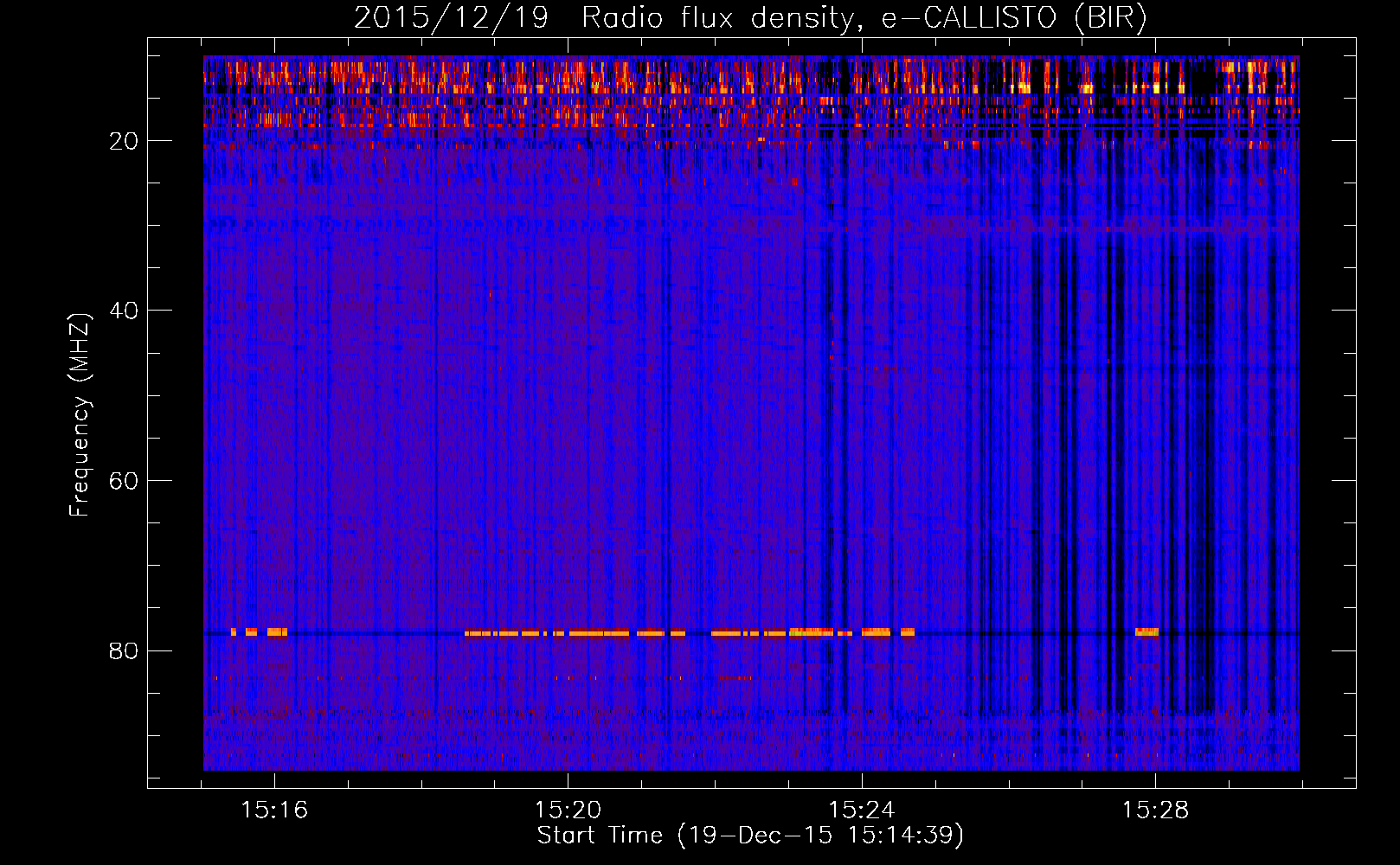Click the 60 MHz frequency tick label
The width and height of the screenshot is (1400, 865).
(x=124, y=481)
